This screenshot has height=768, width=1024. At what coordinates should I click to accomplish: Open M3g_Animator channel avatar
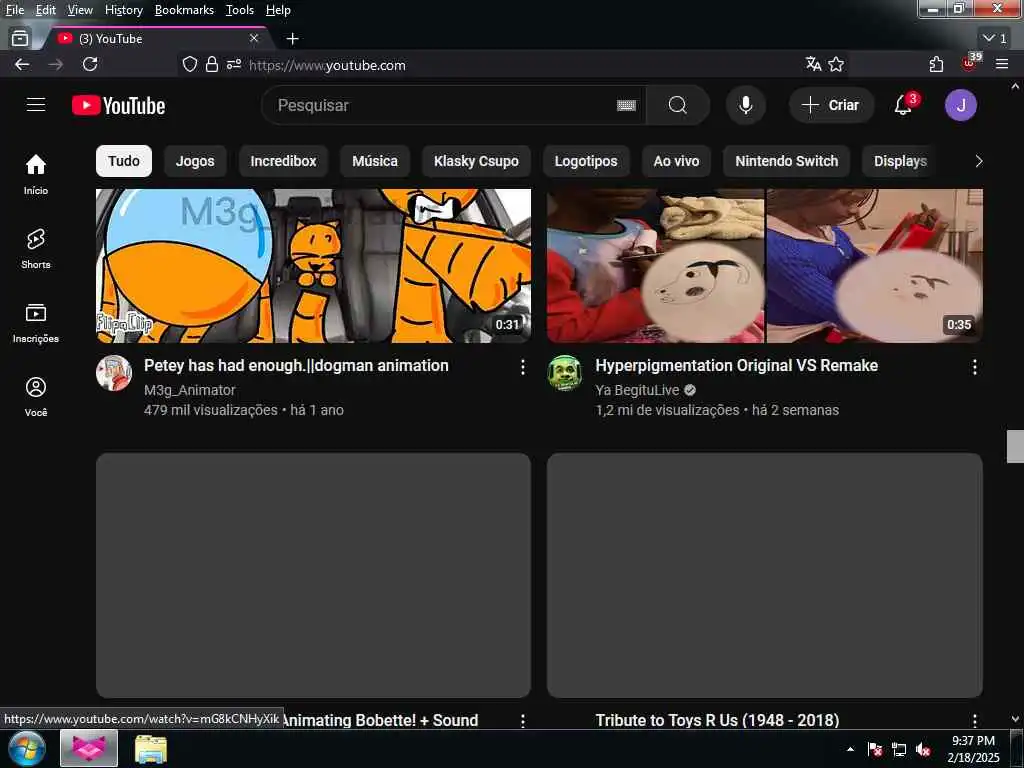pos(114,373)
